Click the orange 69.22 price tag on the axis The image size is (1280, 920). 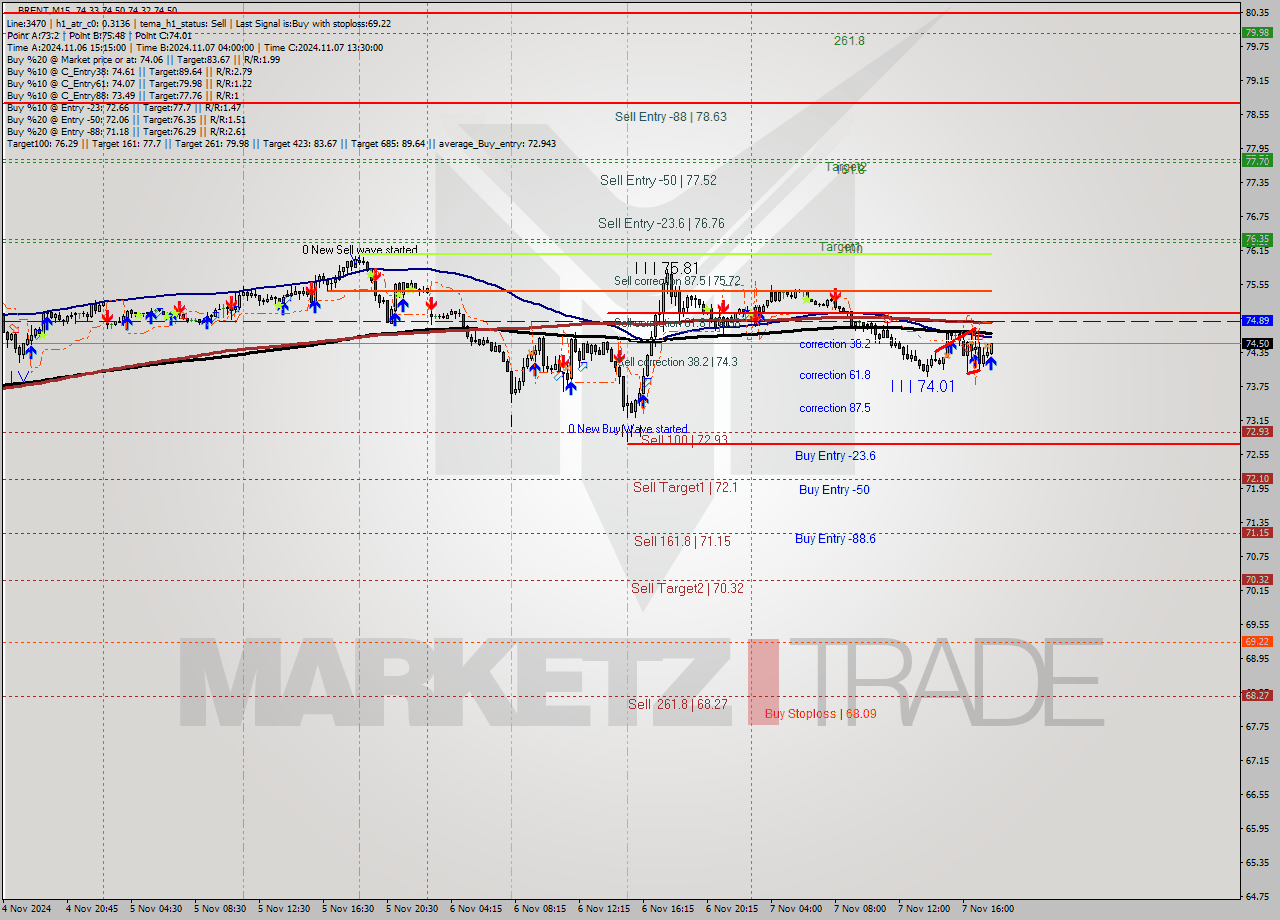pos(1256,641)
